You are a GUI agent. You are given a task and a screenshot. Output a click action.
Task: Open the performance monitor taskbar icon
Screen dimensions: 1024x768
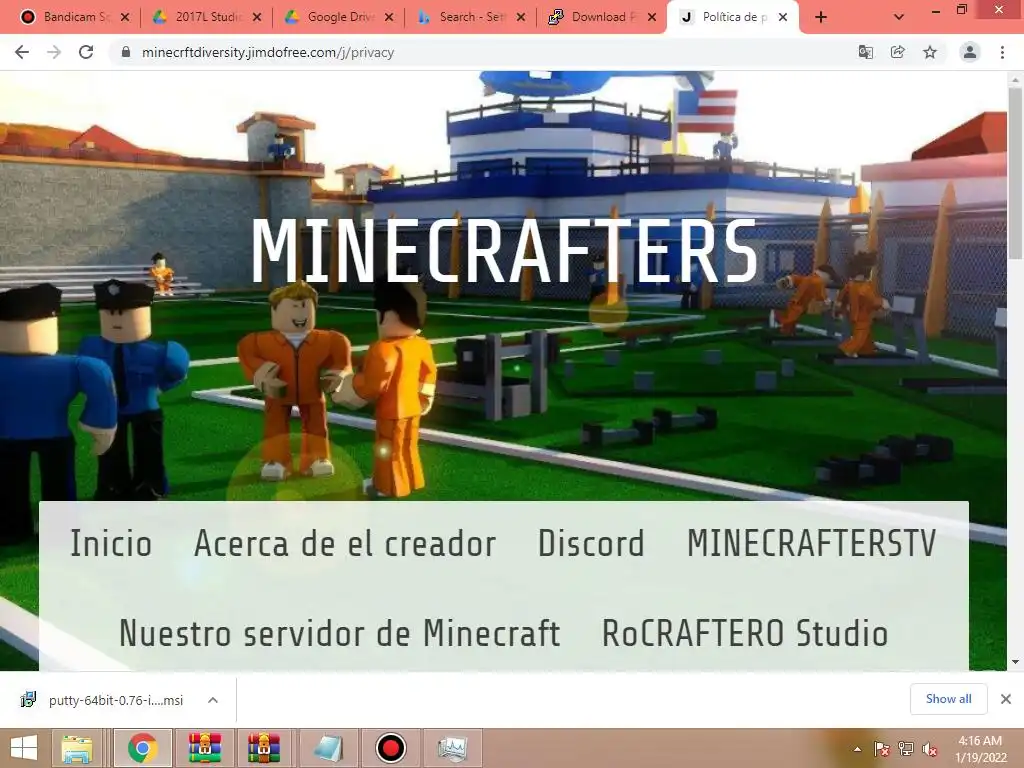452,748
